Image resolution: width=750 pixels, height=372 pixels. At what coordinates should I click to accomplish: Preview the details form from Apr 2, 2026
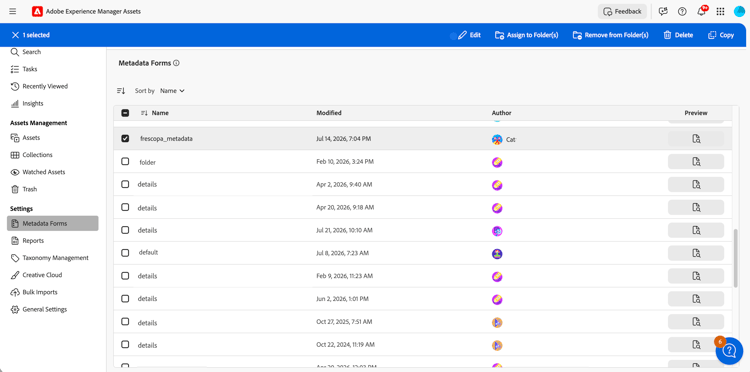[696, 185]
